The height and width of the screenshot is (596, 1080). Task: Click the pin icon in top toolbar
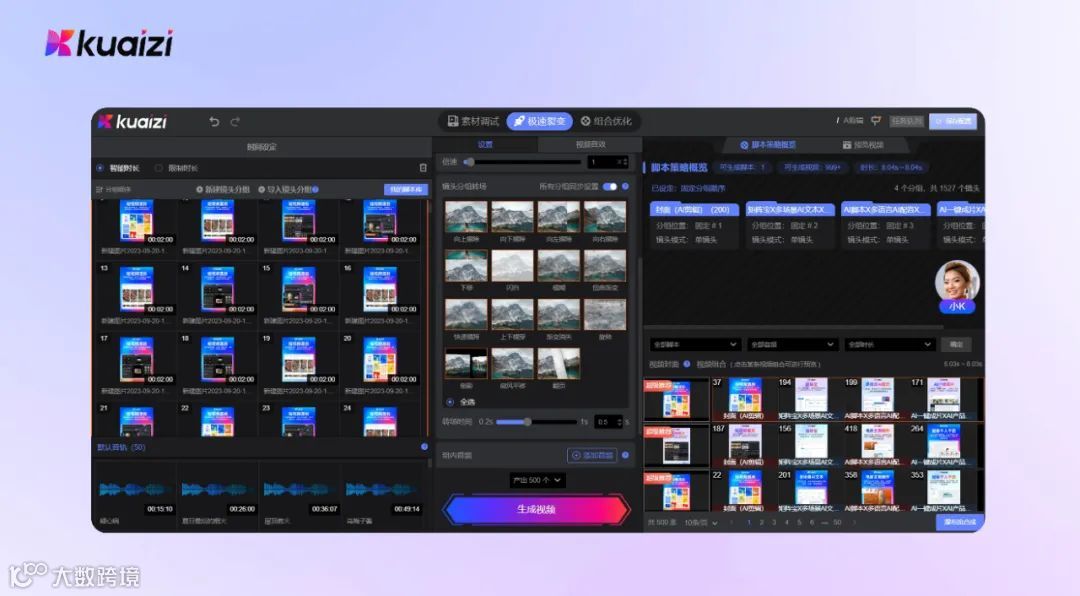(x=875, y=121)
